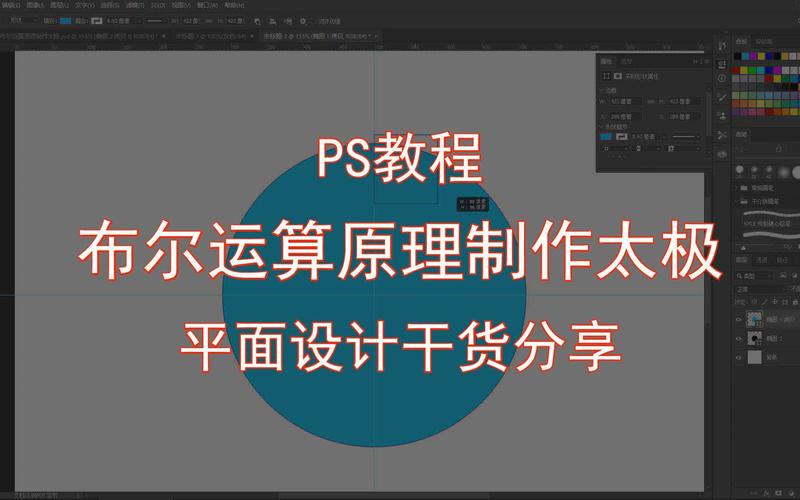The image size is (800, 500).
Task: Select the 背景 layer thumbnail
Action: [754, 357]
